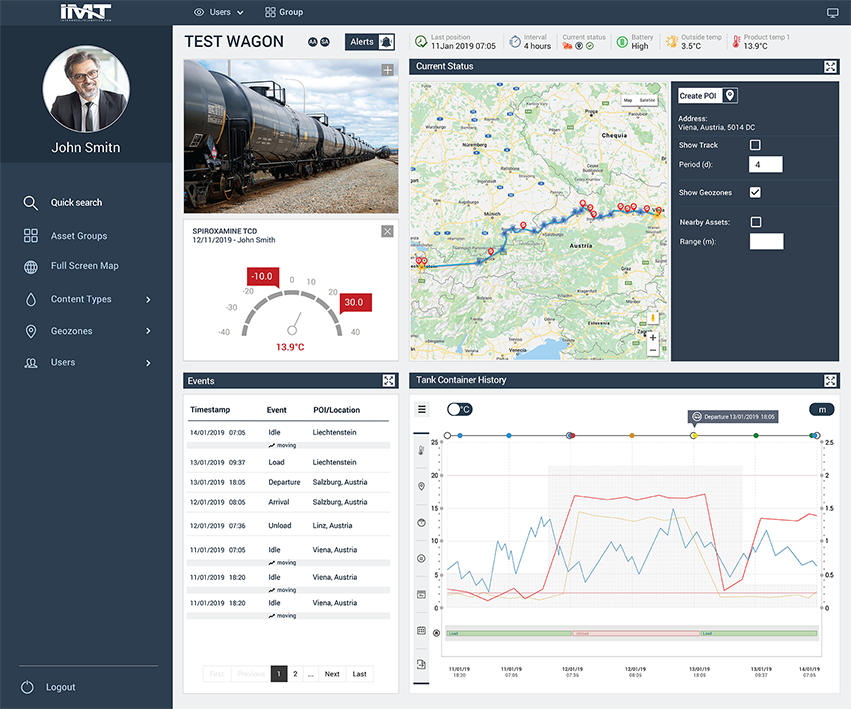Click the Period (d) input field

click(x=766, y=164)
